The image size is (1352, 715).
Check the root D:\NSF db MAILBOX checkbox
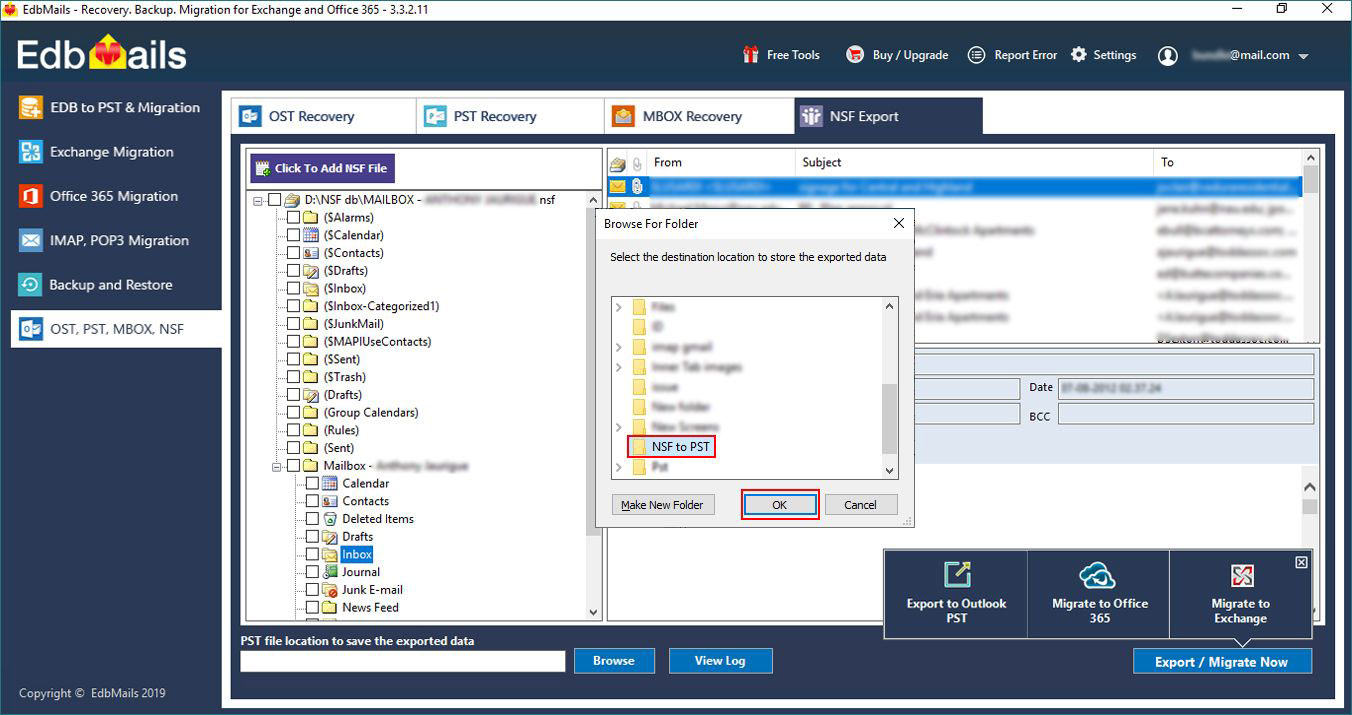coord(274,200)
